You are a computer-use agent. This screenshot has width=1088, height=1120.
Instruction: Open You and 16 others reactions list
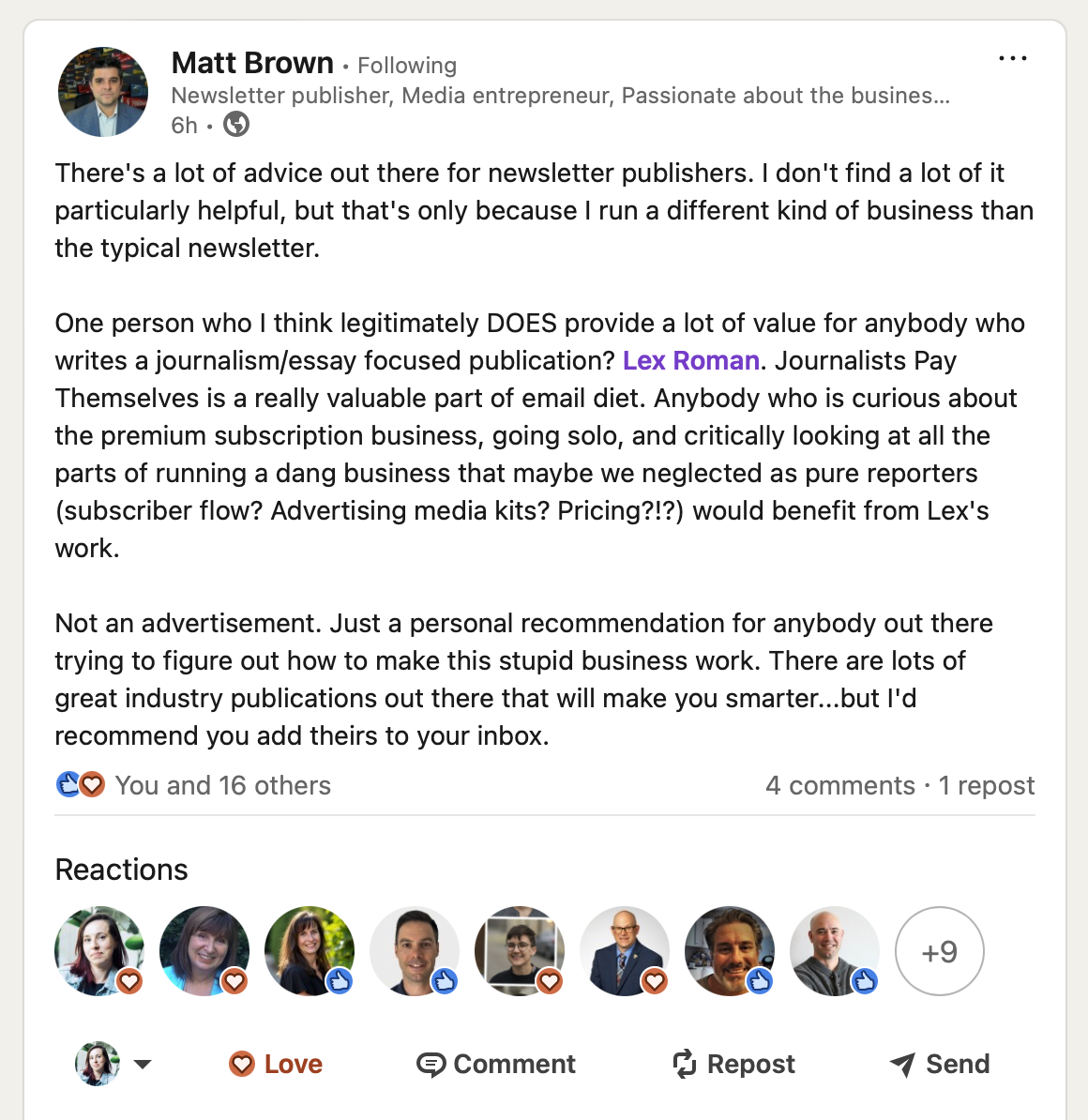tap(223, 785)
